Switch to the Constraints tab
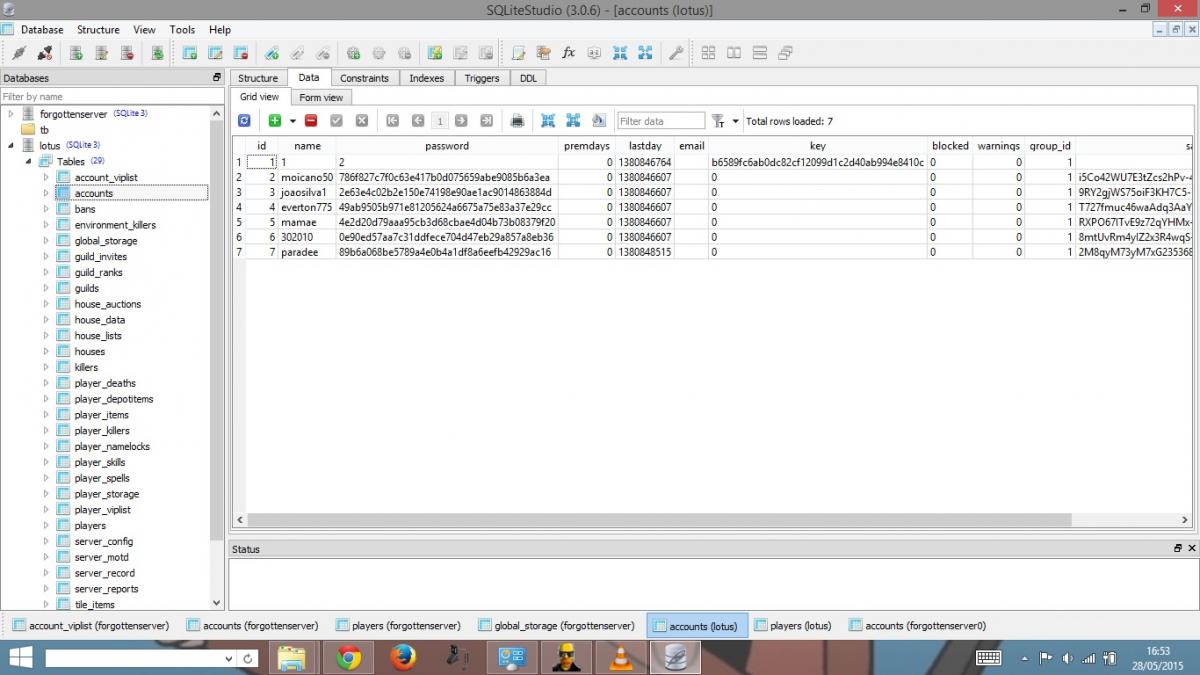This screenshot has width=1200, height=675. (x=364, y=78)
